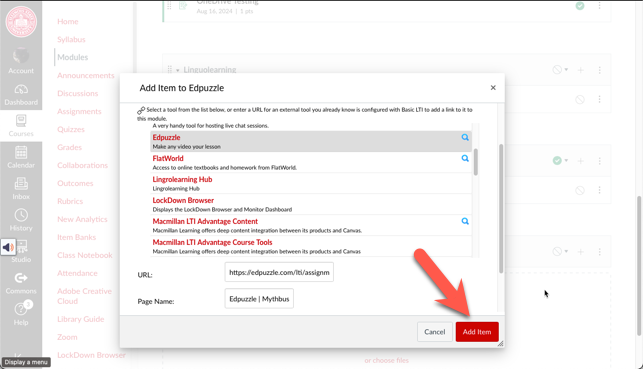
Task: Click the speaker audio icon near Studio
Action: coord(8,247)
